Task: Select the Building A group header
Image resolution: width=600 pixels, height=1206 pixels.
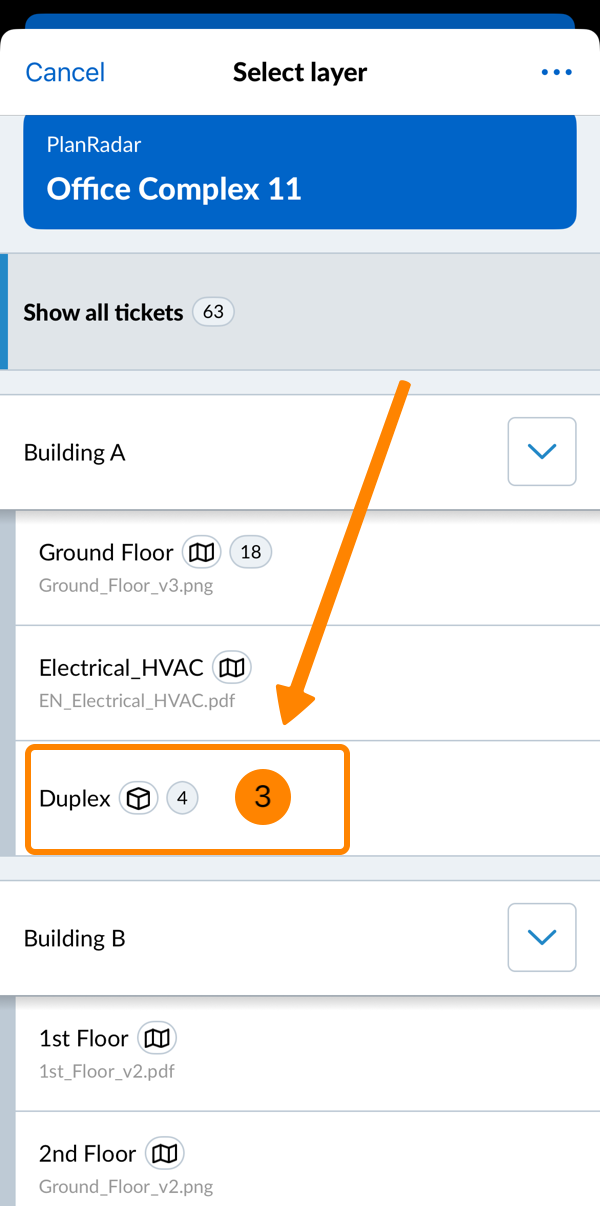Action: click(x=200, y=453)
